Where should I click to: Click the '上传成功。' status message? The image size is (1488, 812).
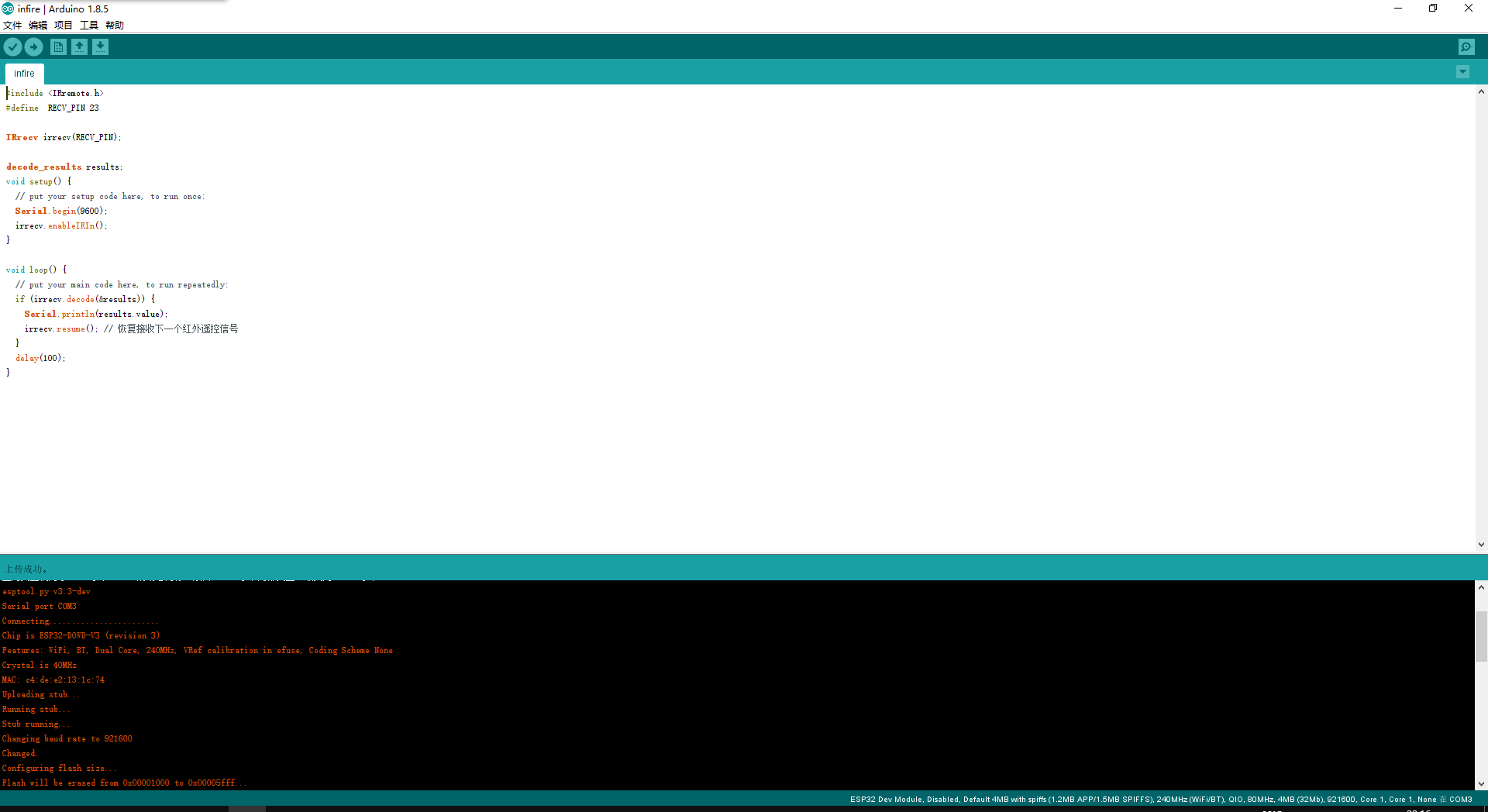27,569
